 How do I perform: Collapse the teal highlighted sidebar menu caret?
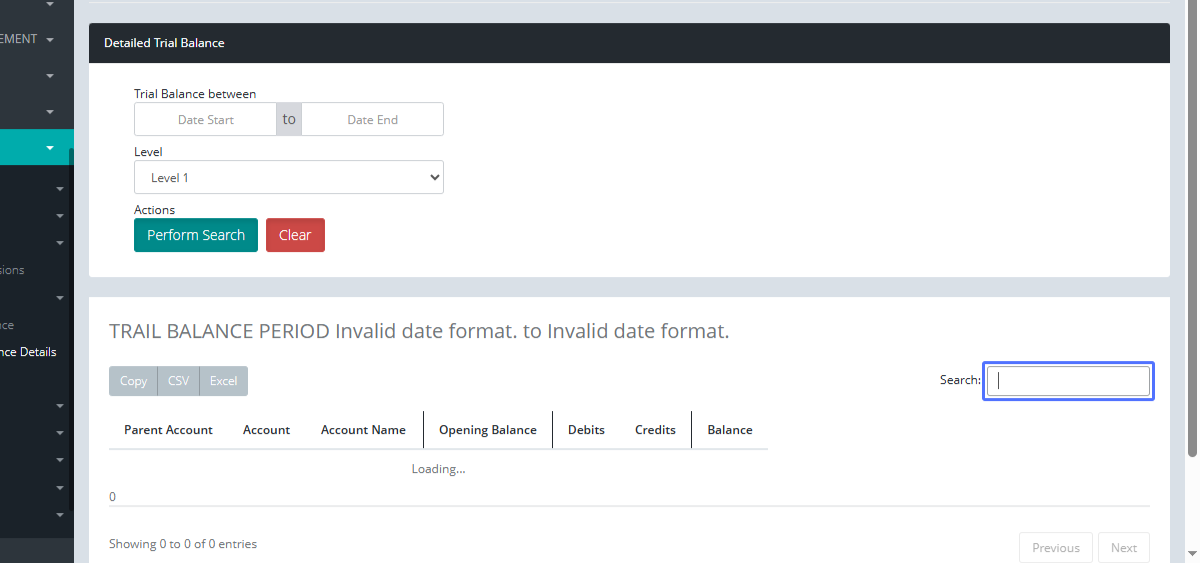click(x=50, y=148)
